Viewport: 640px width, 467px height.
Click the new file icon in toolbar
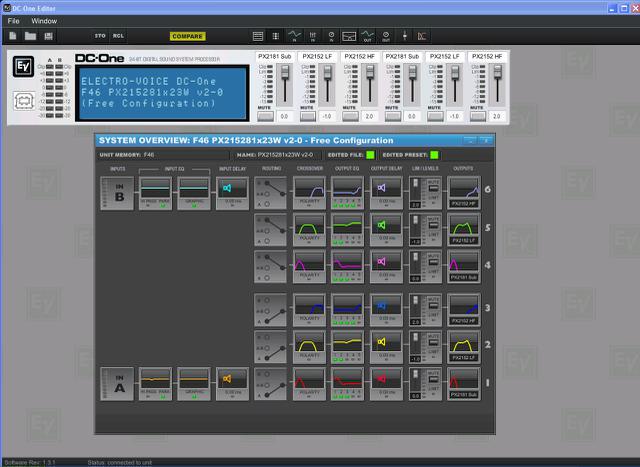tap(13, 36)
